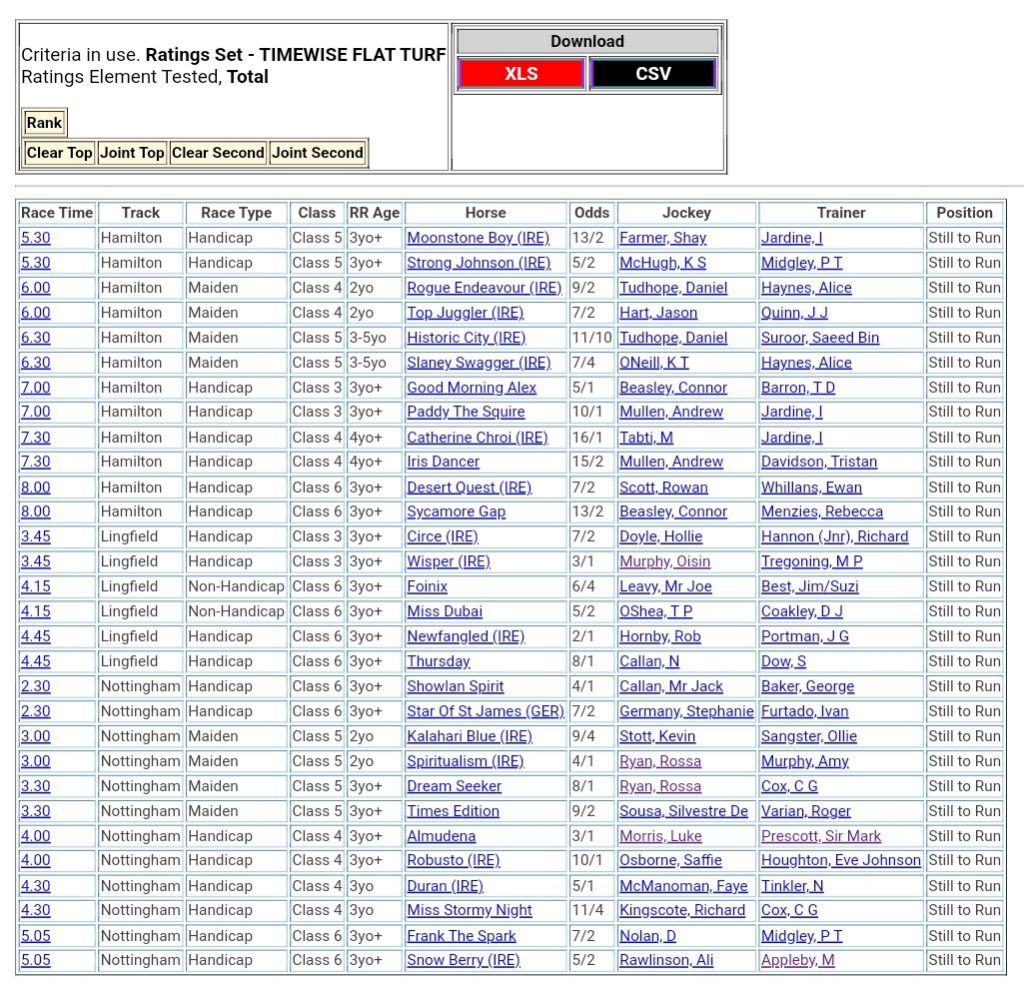This screenshot has height=990, width=1024.
Task: View jockey Farmer, Shay
Action: point(662,238)
